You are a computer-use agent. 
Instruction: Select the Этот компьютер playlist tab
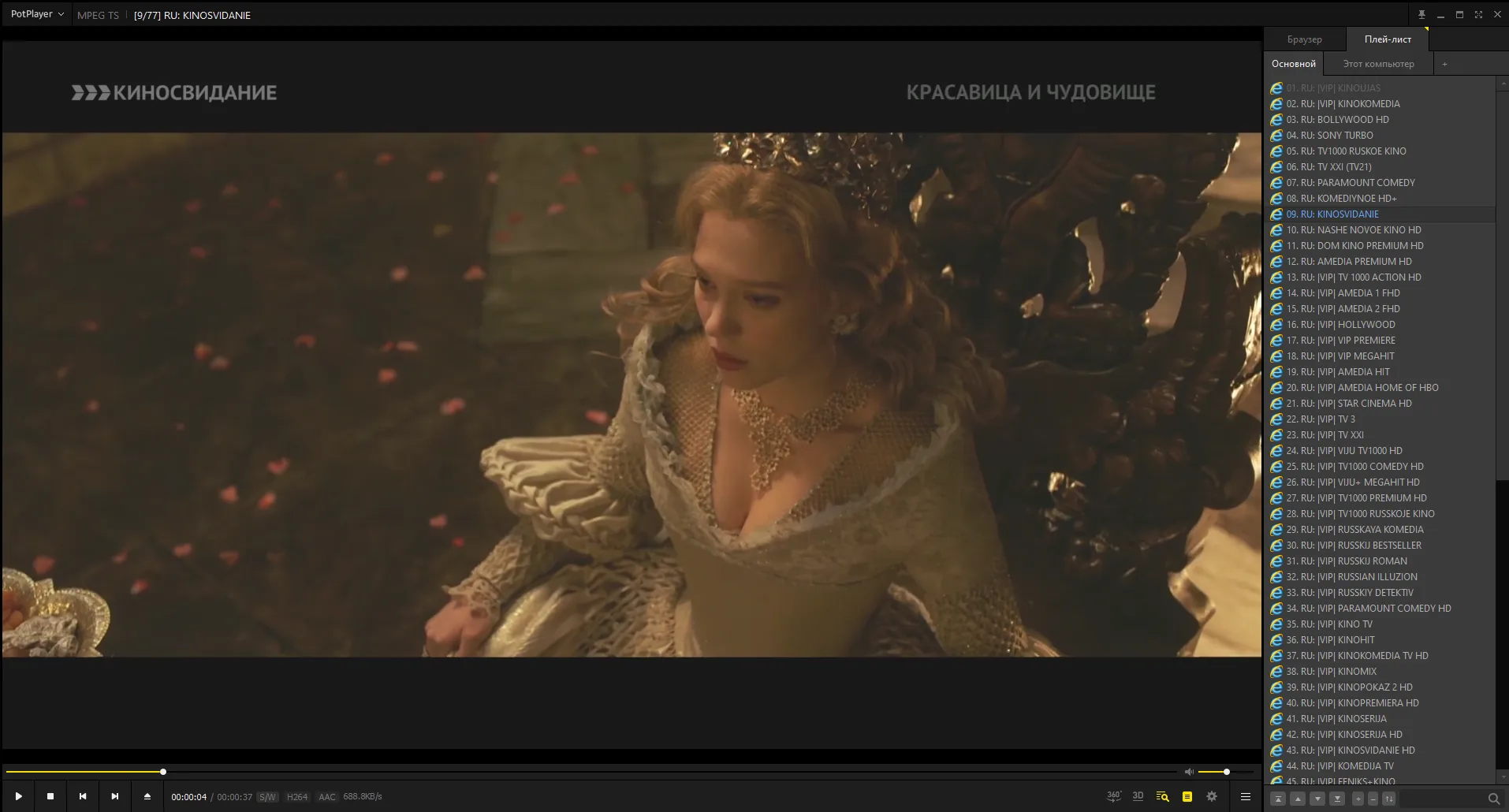(x=1378, y=64)
